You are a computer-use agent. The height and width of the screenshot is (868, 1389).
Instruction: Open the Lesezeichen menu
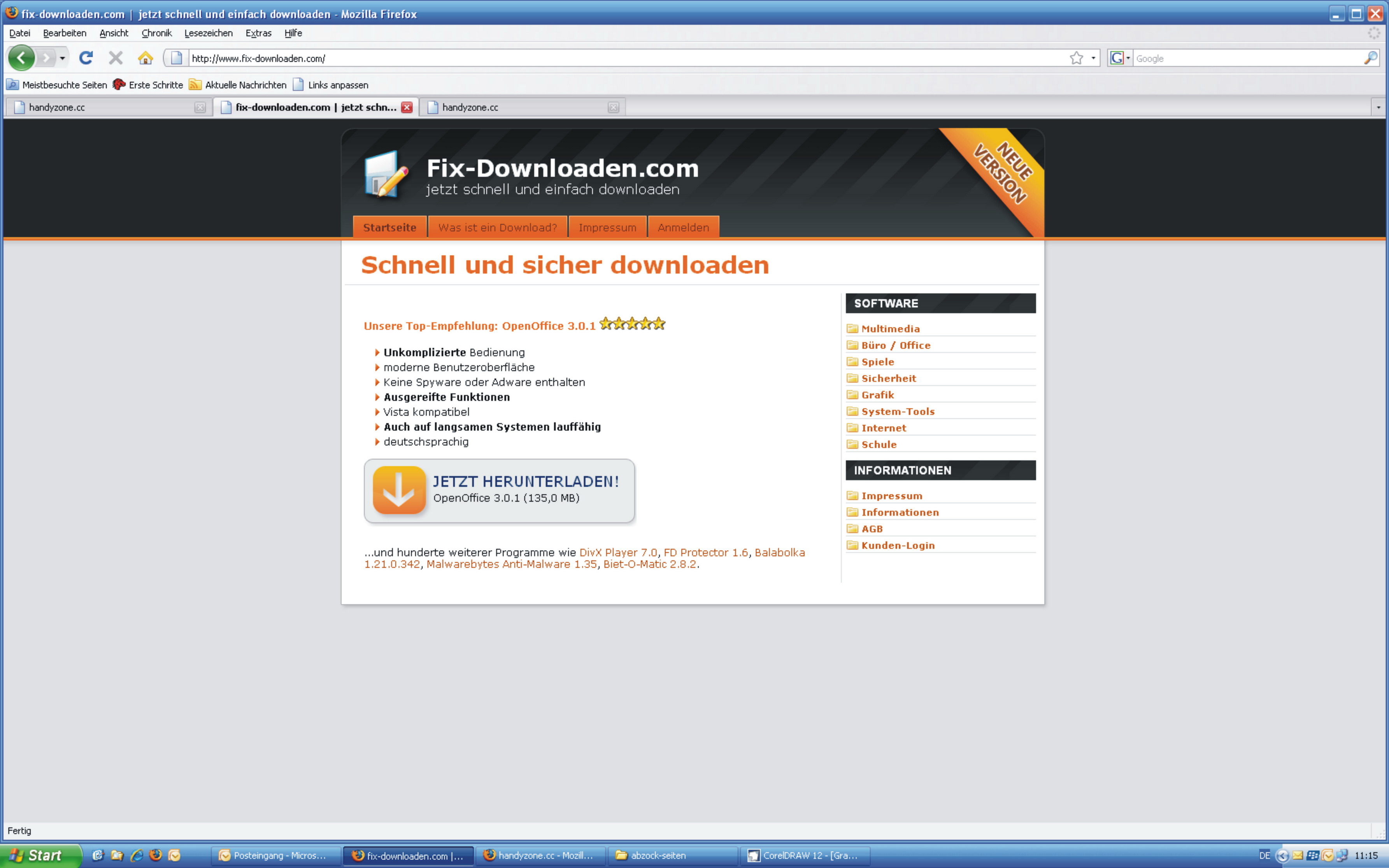click(x=209, y=33)
